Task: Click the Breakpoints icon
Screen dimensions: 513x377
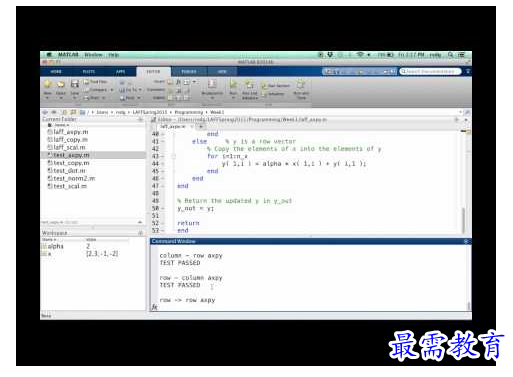Action: [x=212, y=84]
